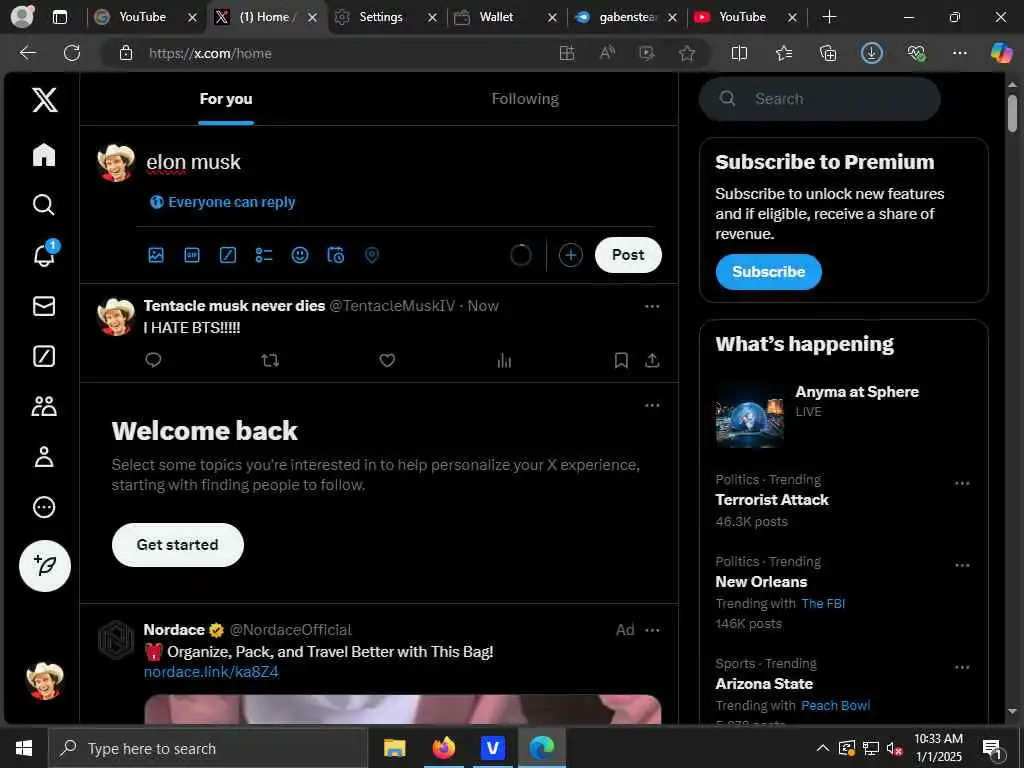The width and height of the screenshot is (1024, 768).
Task: Open the Nordace profile name
Action: point(174,630)
